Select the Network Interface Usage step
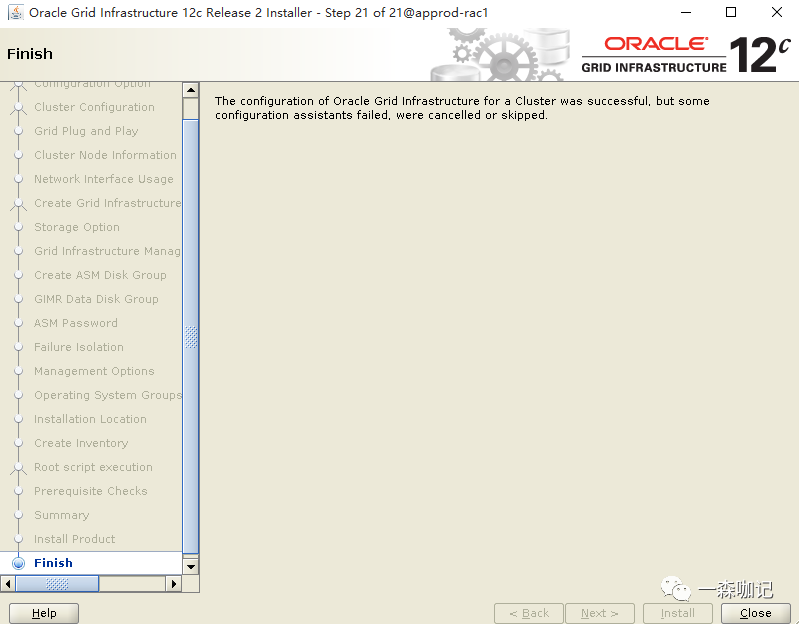This screenshot has height=624, width=799. (104, 179)
